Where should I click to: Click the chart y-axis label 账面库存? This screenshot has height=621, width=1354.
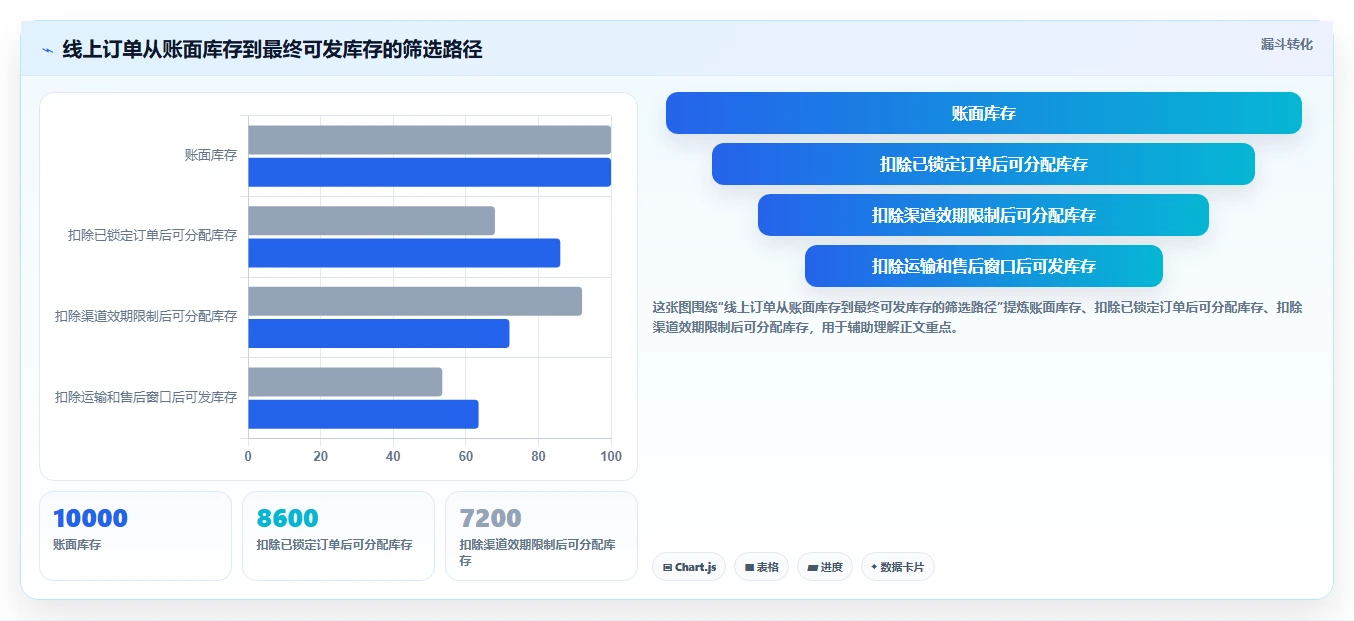pyautogui.click(x=211, y=155)
